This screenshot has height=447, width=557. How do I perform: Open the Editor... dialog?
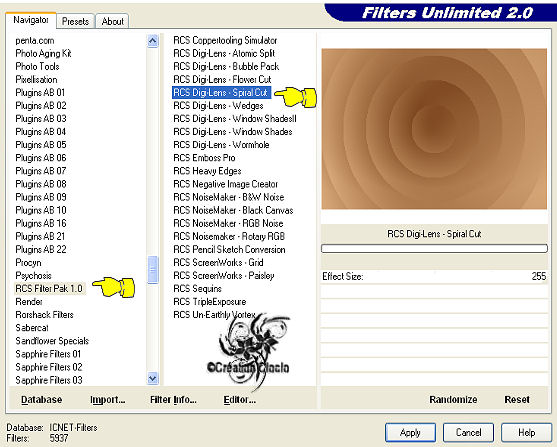[x=240, y=400]
